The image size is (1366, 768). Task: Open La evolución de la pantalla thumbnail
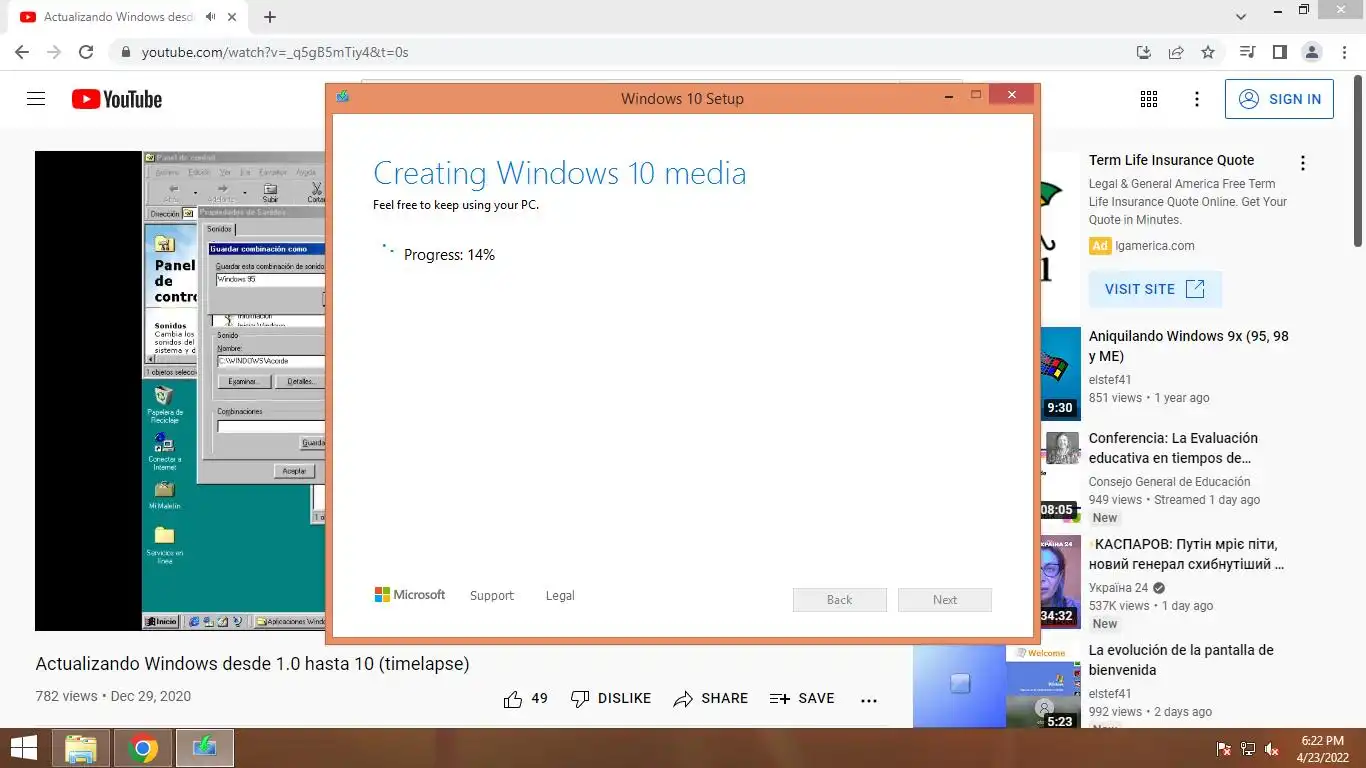pos(997,686)
